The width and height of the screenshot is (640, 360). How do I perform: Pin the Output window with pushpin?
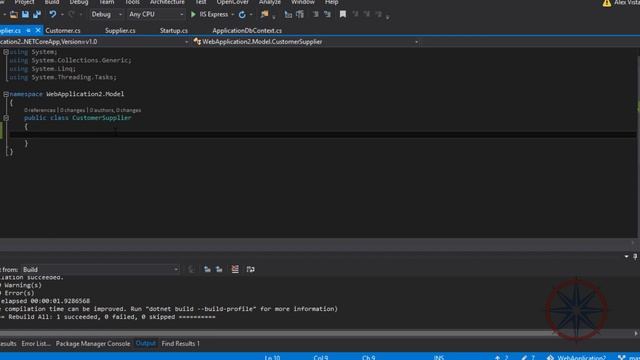coord(635,256)
